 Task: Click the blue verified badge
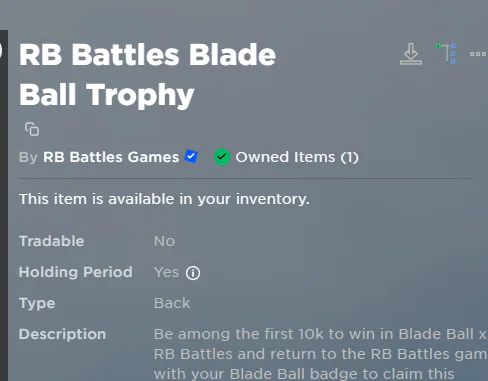pyautogui.click(x=191, y=156)
